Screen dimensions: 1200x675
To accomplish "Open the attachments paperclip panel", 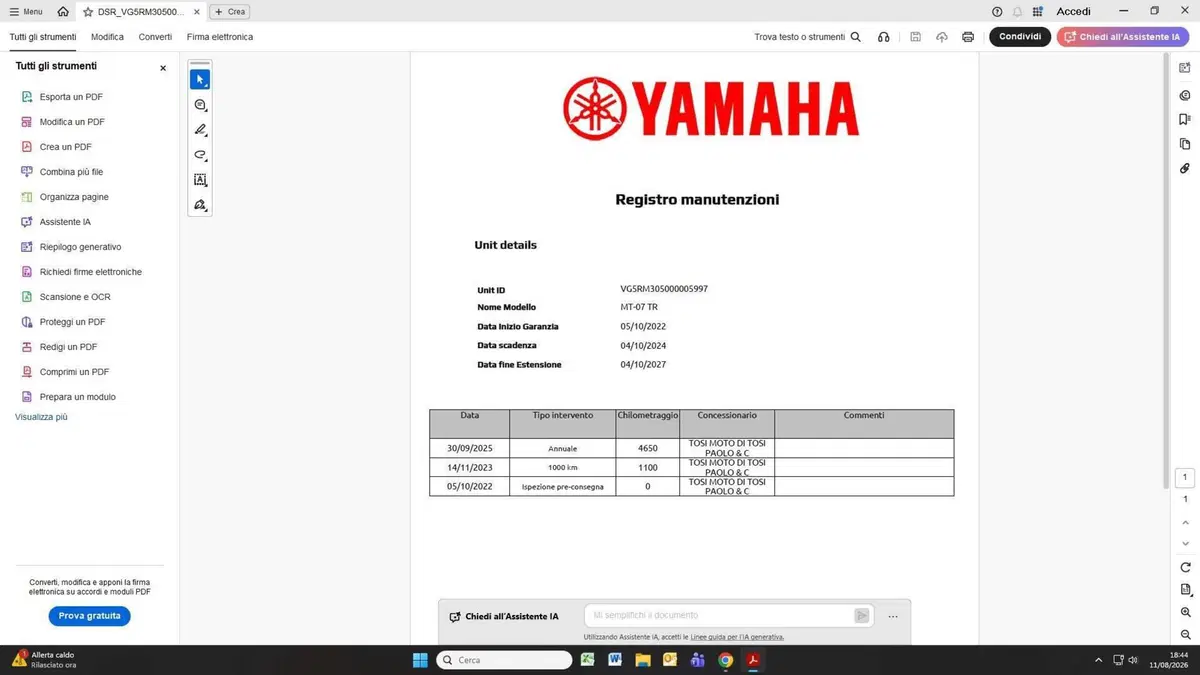I will point(1185,168).
